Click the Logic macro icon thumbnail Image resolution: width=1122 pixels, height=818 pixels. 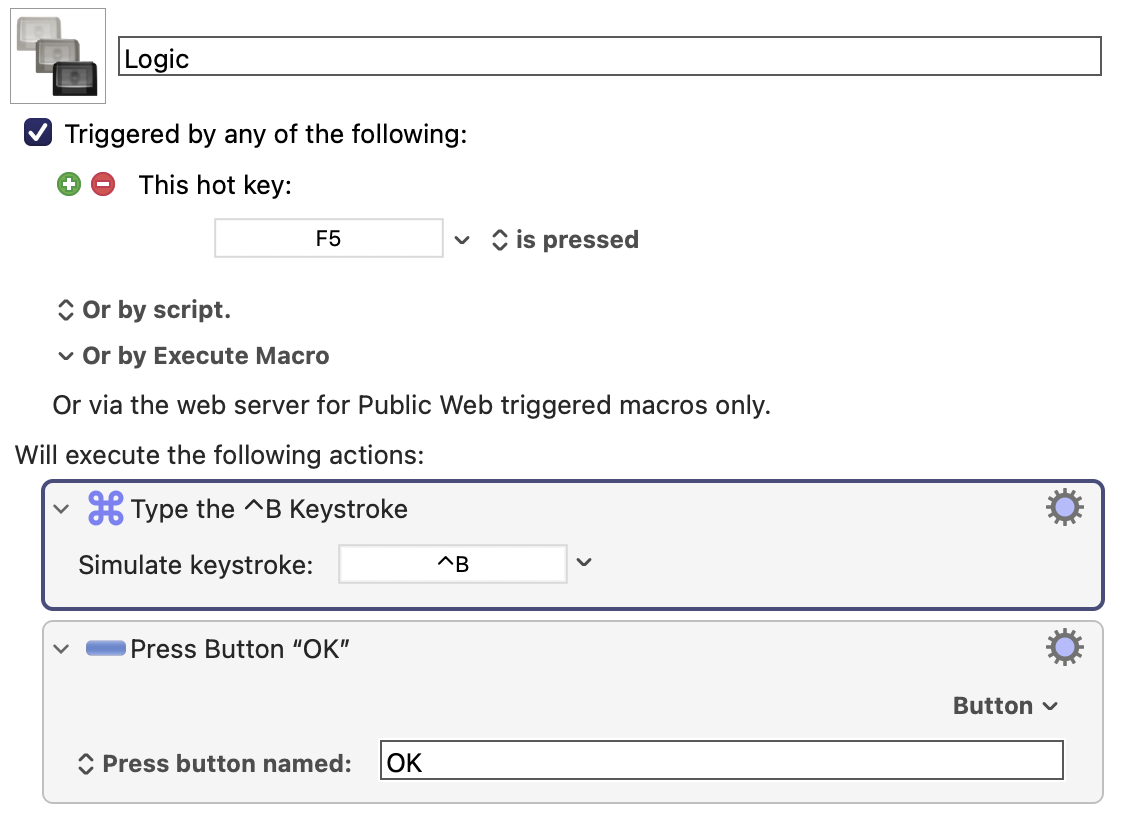click(58, 56)
